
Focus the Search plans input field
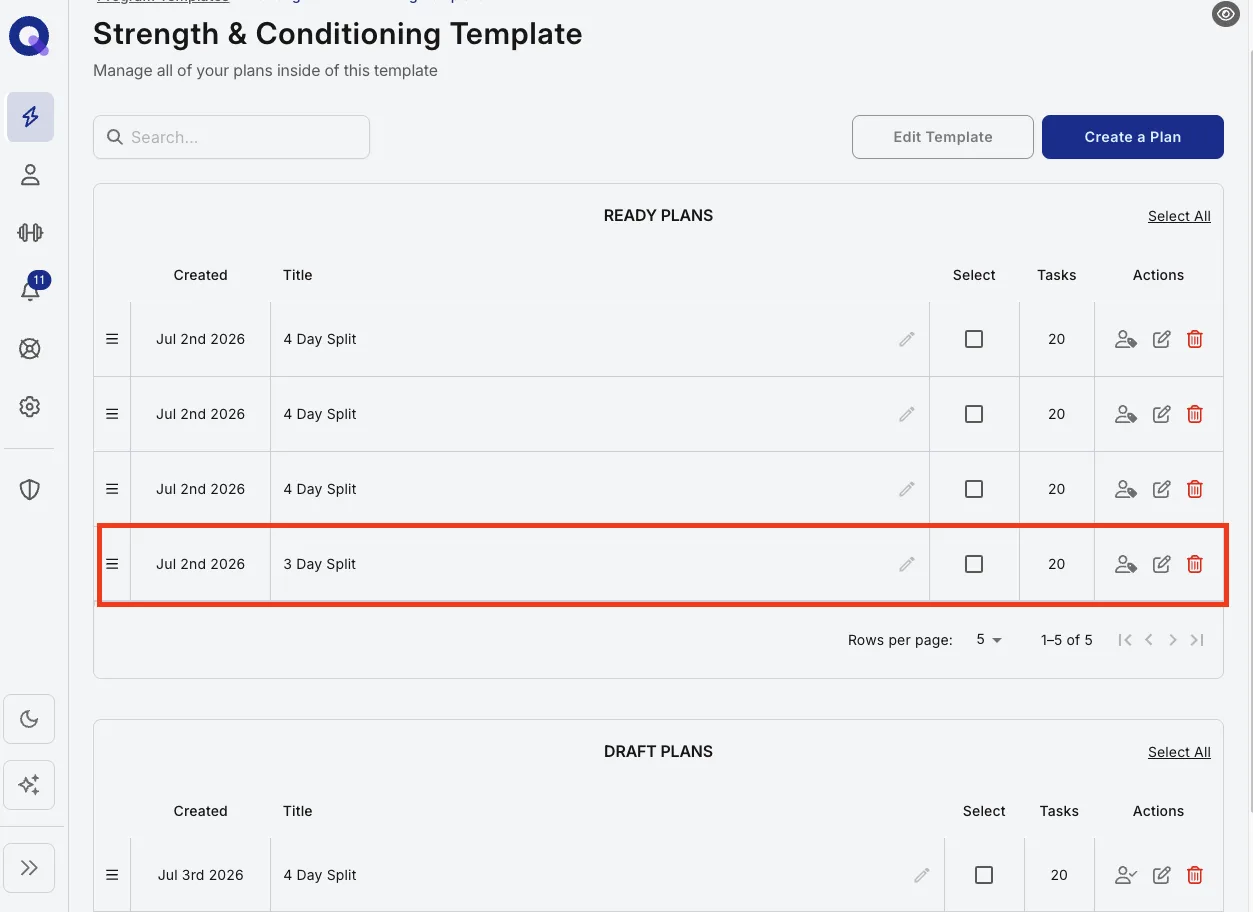pyautogui.click(x=231, y=137)
